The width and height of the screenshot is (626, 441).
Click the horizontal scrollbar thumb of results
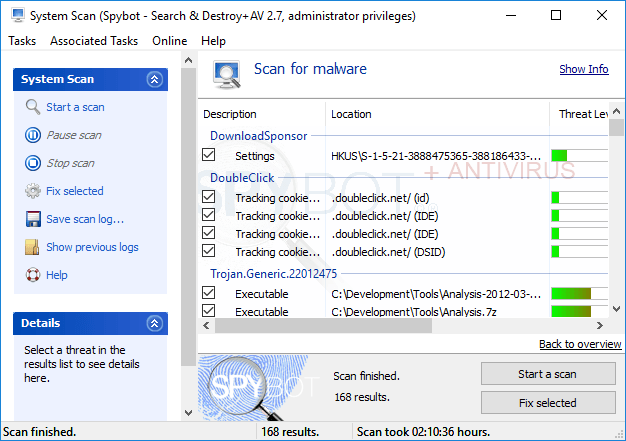pyautogui.click(x=323, y=326)
